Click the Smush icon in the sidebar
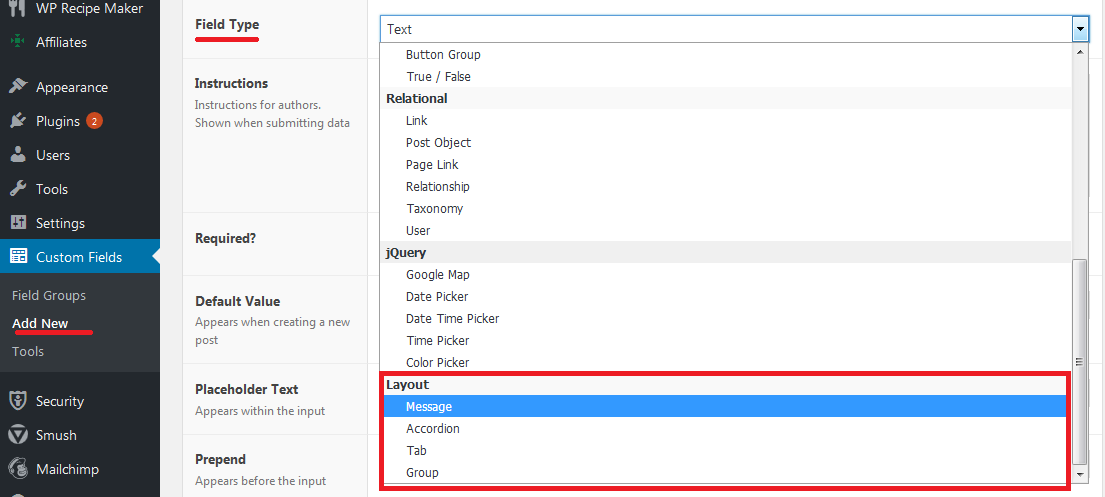 point(18,435)
